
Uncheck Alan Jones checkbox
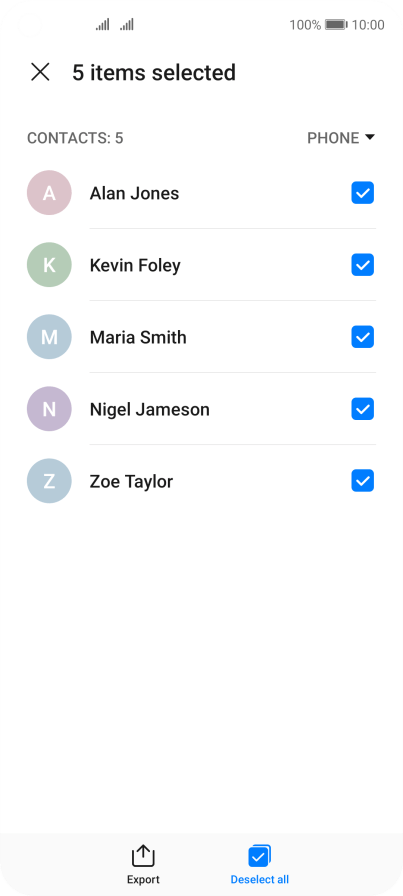pos(362,193)
